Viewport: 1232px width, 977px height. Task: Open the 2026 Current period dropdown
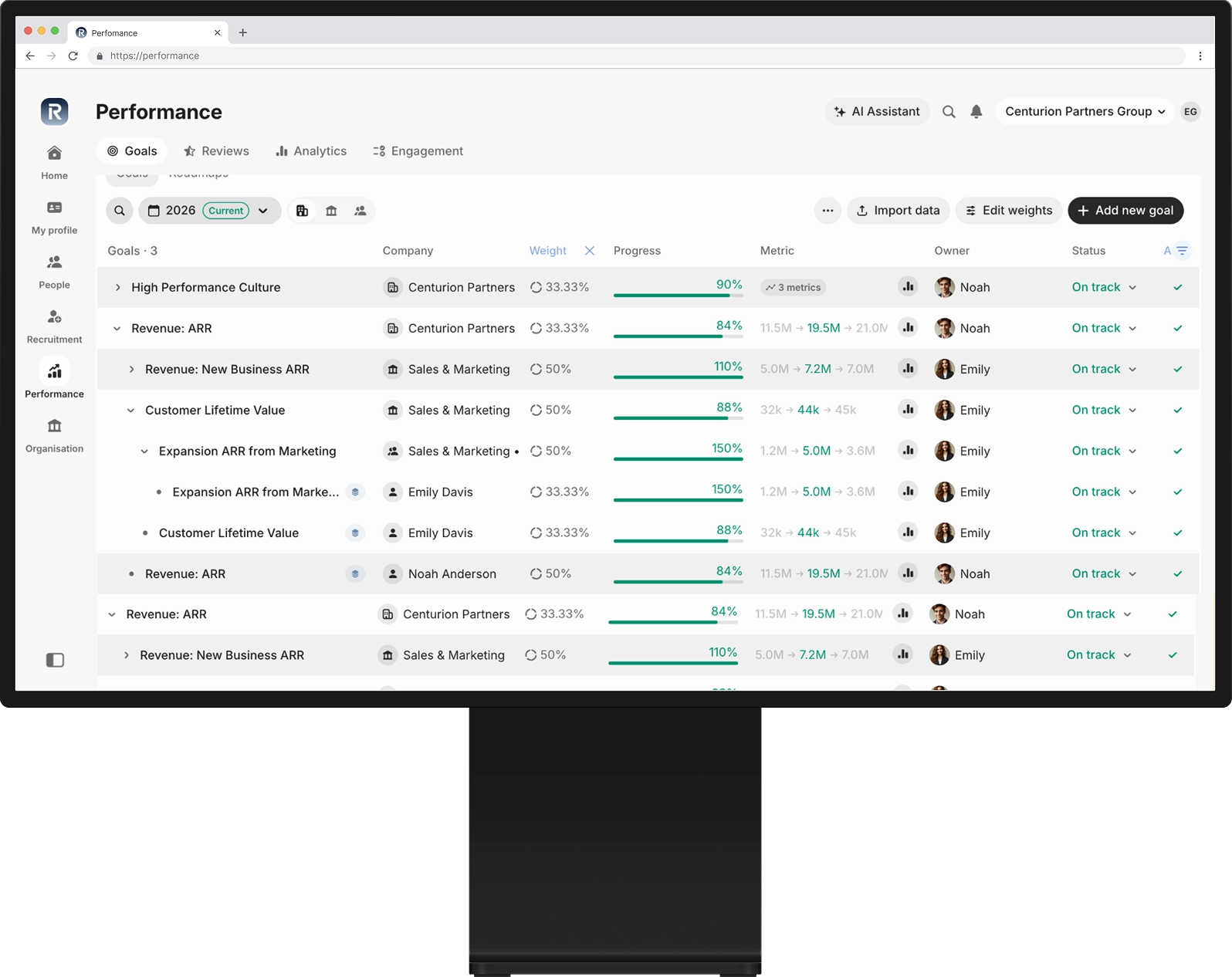point(208,211)
